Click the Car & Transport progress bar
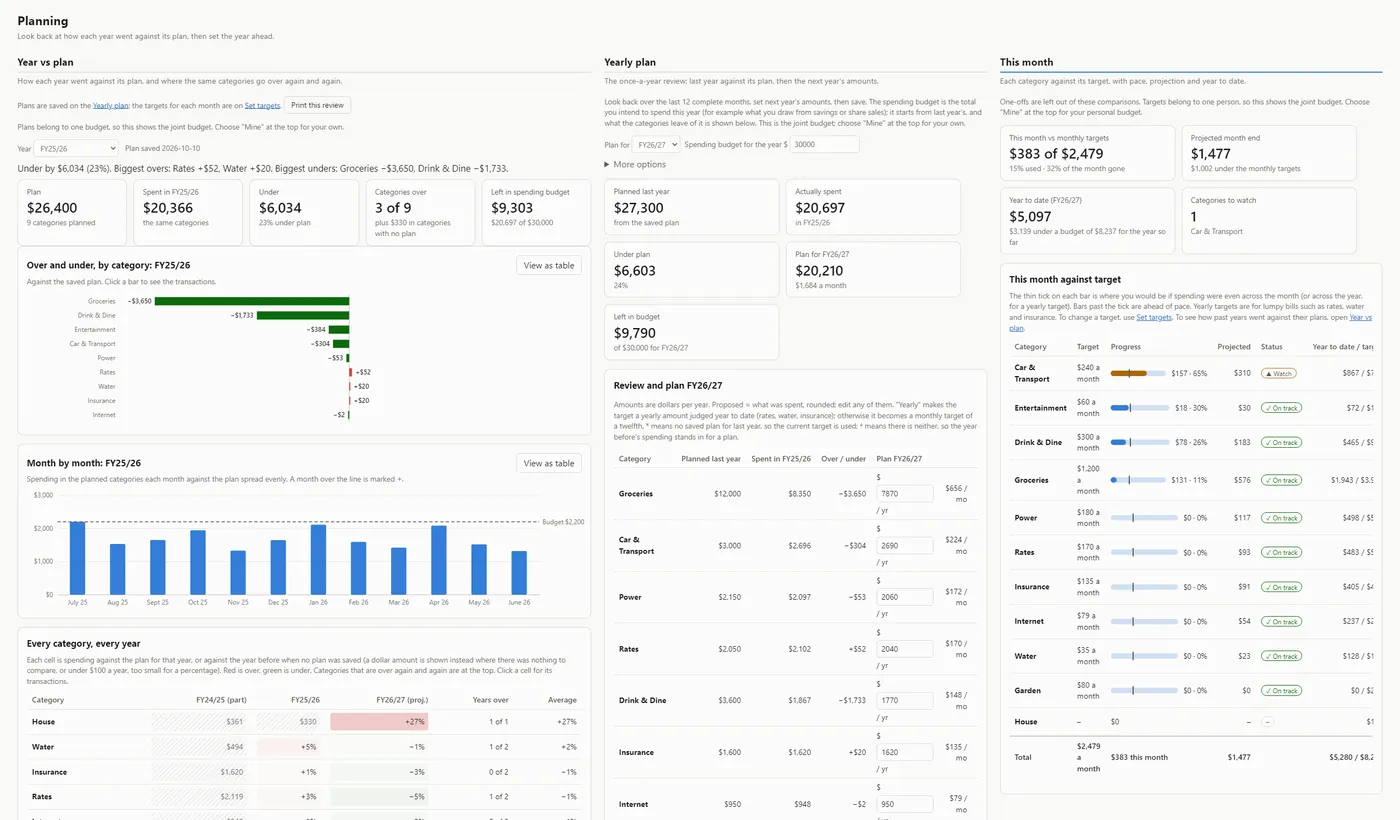This screenshot has width=1400, height=820. [x=1138, y=373]
